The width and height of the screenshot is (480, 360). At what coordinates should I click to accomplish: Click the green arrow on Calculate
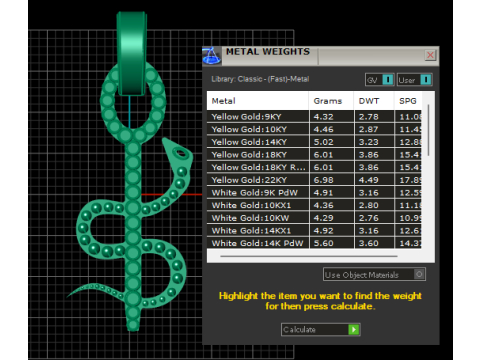[x=354, y=329]
